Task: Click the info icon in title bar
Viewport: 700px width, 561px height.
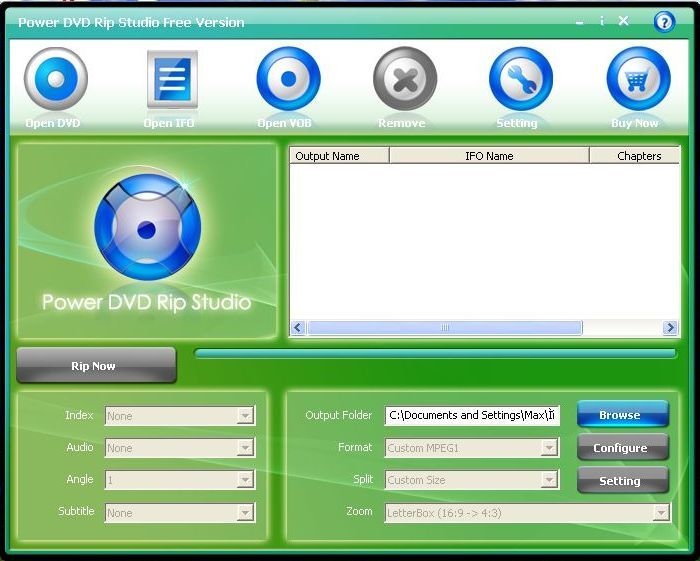Action: pyautogui.click(x=601, y=21)
